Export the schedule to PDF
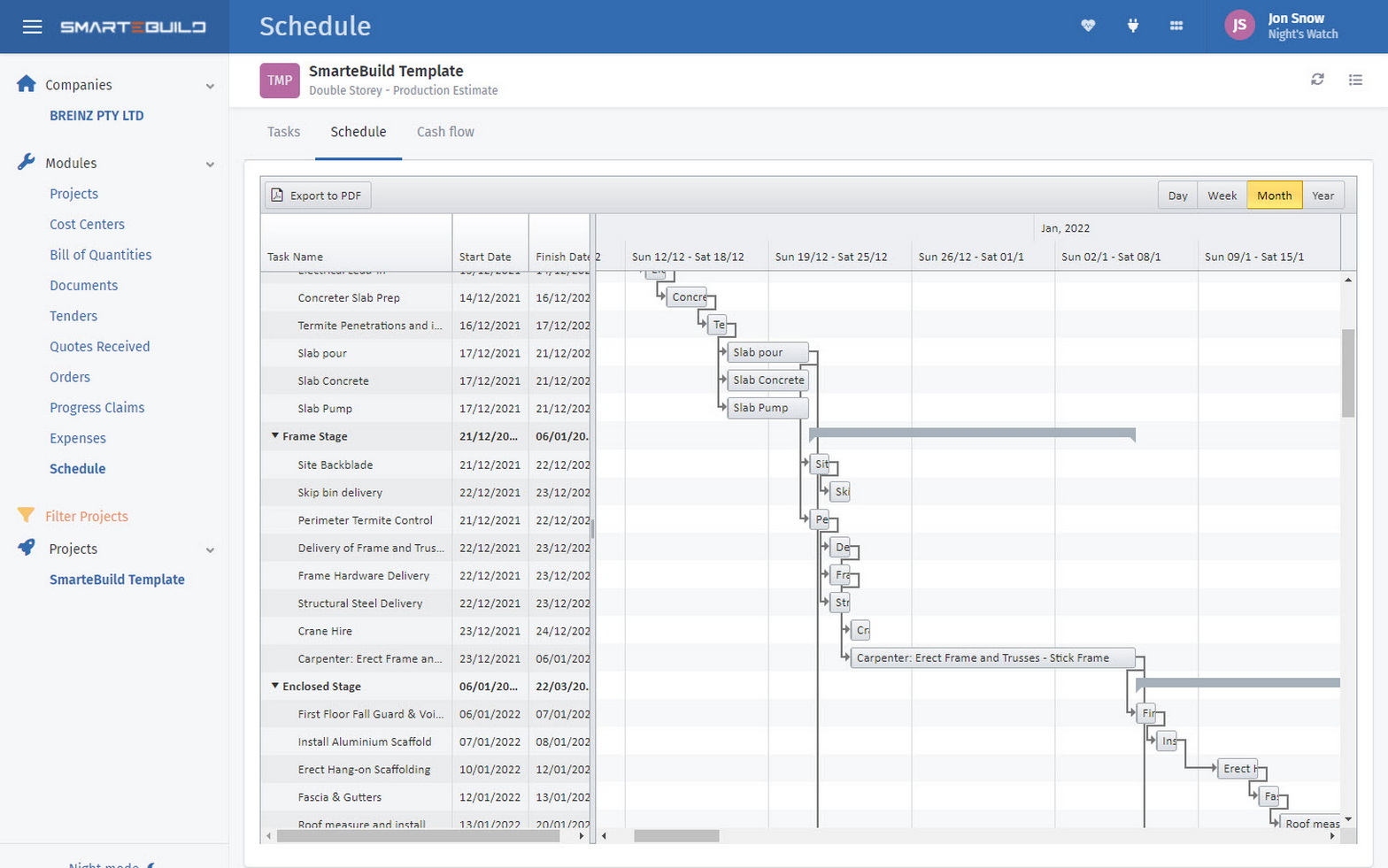Viewport: 1388px width, 868px height. click(x=317, y=196)
